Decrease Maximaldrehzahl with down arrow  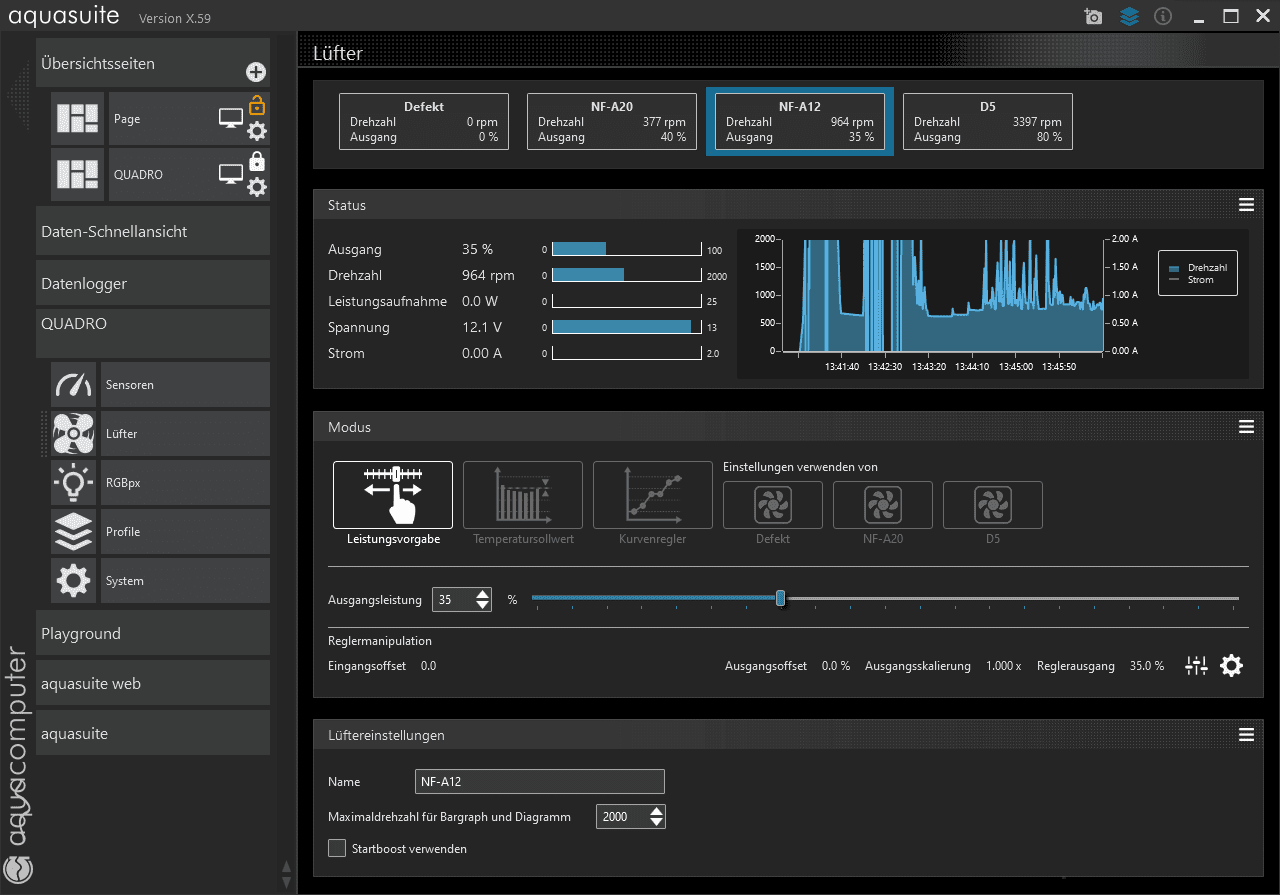(x=656, y=822)
